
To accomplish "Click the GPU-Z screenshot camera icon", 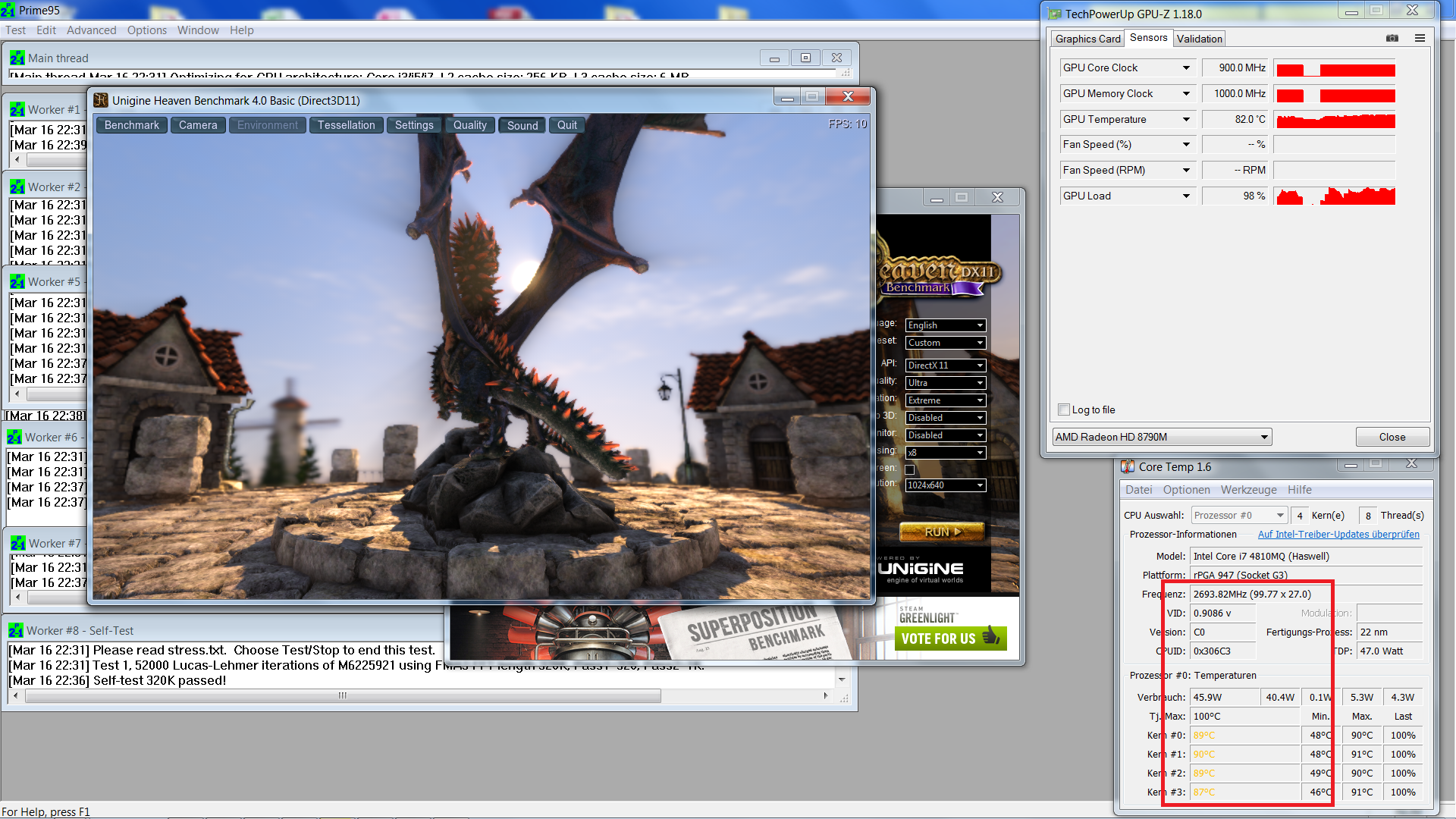I will [x=1392, y=38].
